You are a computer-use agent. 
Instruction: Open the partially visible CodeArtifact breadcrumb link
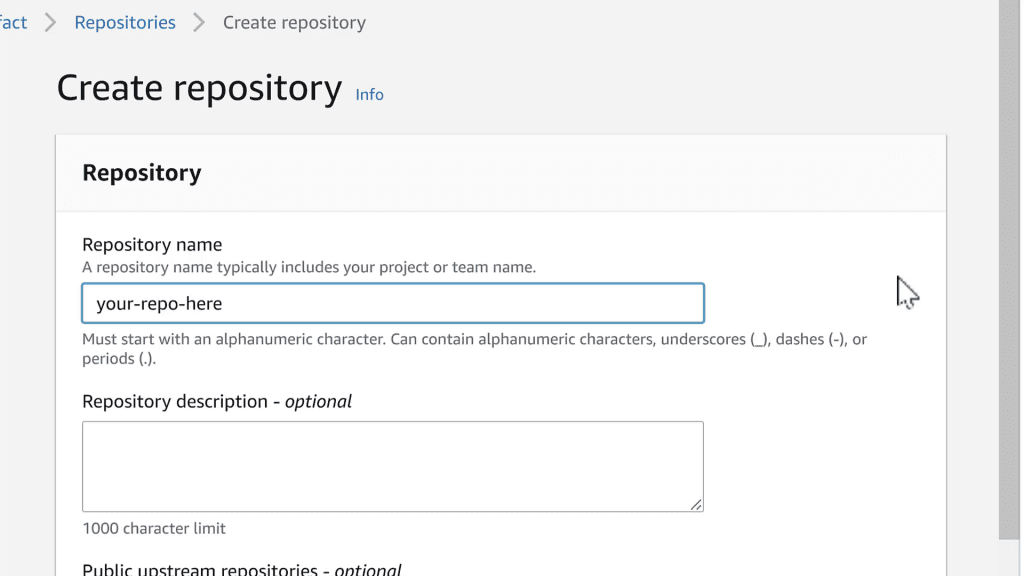[13, 22]
